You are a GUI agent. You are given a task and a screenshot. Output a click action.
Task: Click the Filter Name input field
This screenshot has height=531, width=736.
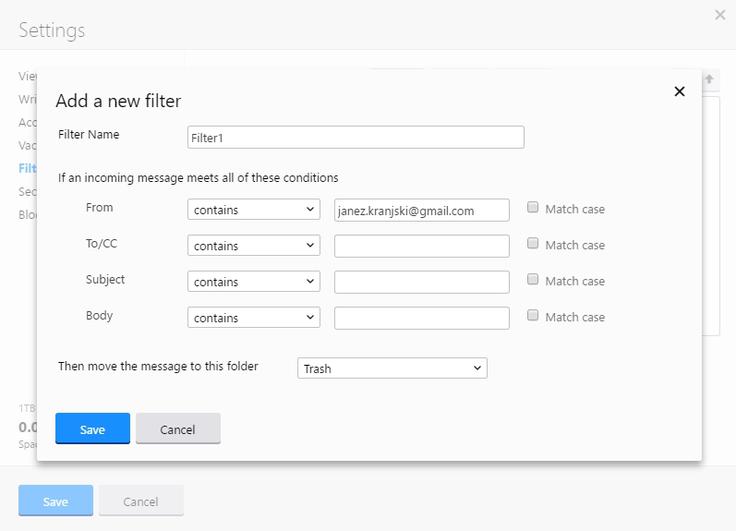coord(356,137)
